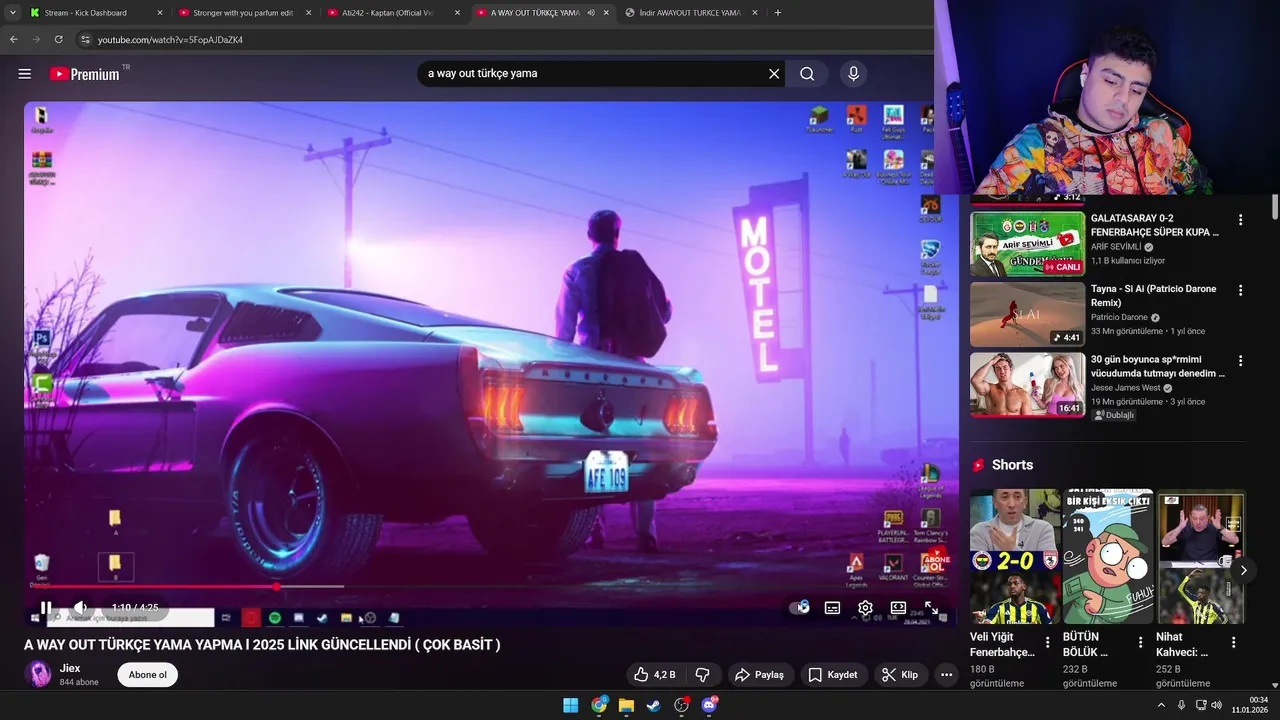The height and width of the screenshot is (720, 1280).
Task: Open Tayna - Si Ai remix video title
Action: pos(1153,295)
